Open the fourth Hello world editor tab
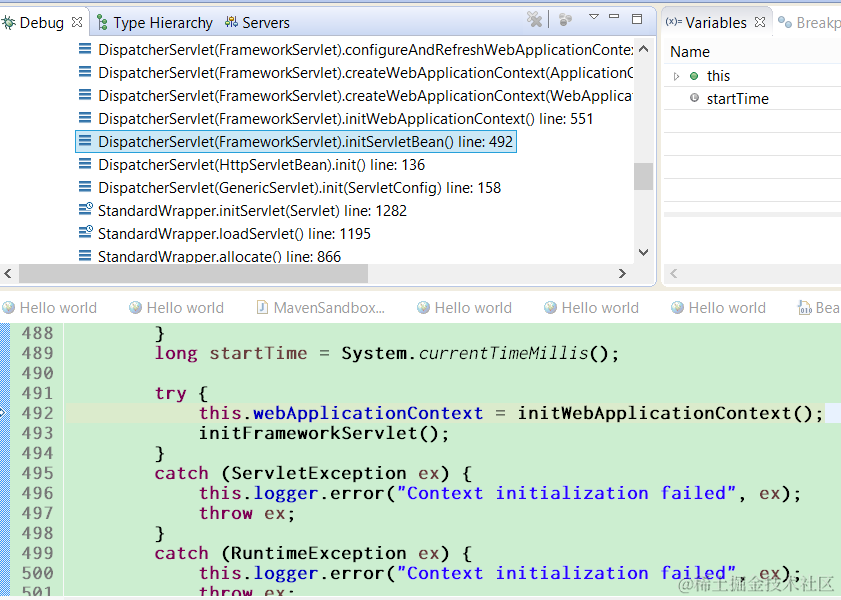This screenshot has width=841, height=600. (x=592, y=308)
